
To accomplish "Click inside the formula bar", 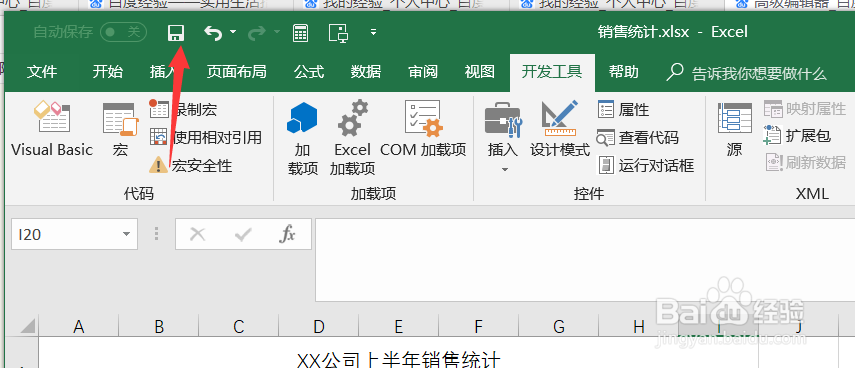I will pos(585,260).
